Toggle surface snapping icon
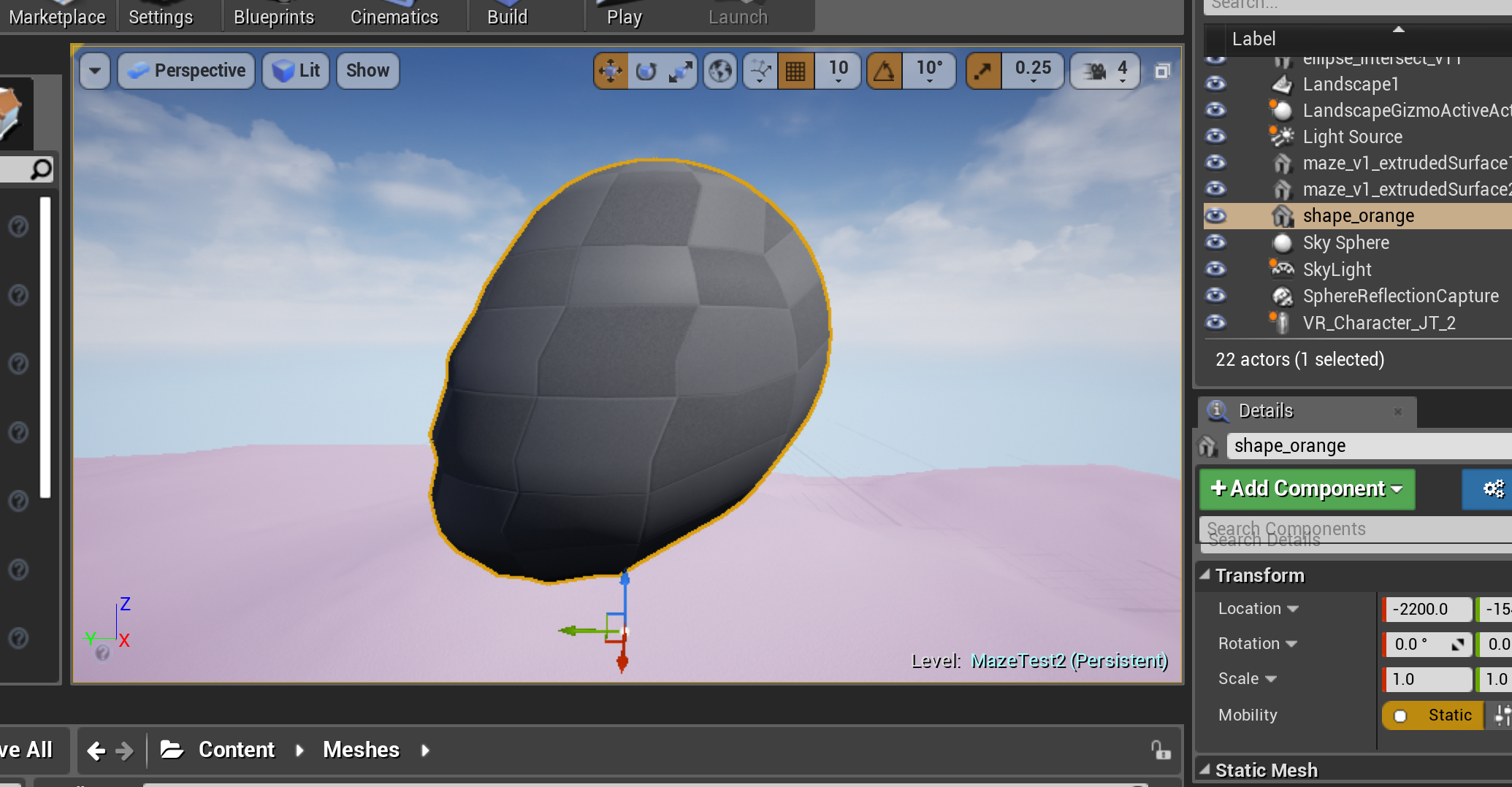 760,71
